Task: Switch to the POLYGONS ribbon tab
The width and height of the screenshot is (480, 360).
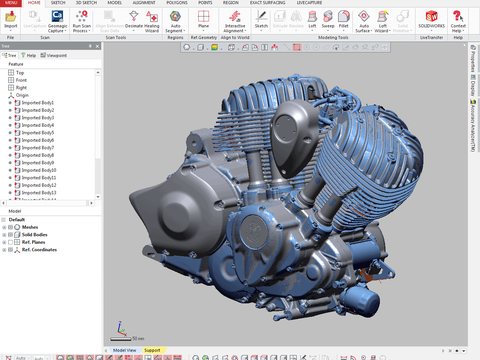Action: (x=177, y=3)
